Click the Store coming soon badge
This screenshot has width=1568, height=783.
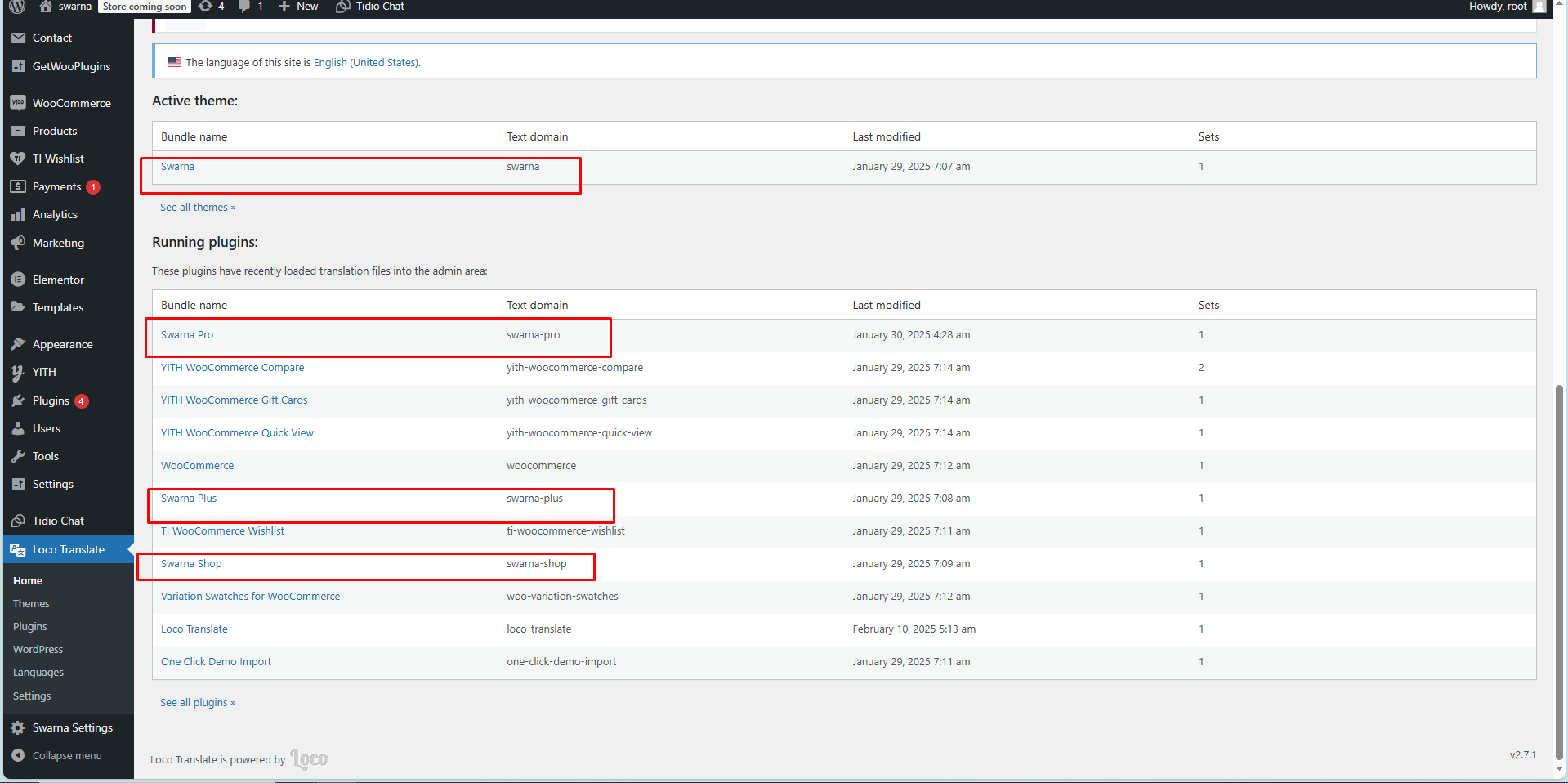pos(145,7)
